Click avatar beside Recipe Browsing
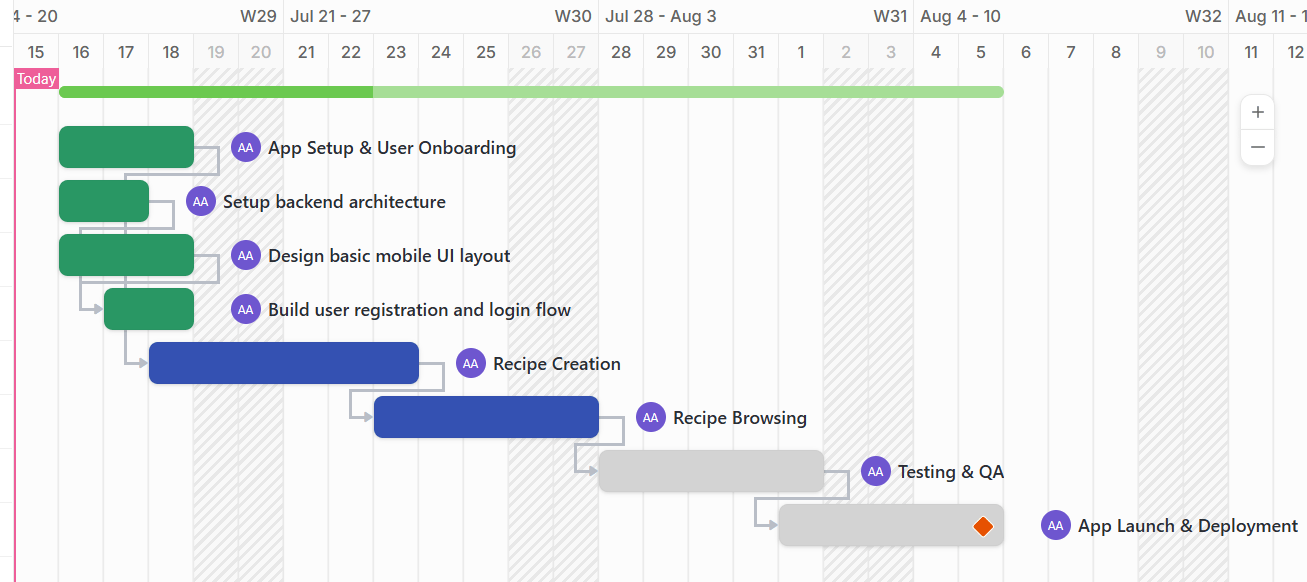The height and width of the screenshot is (582, 1307). pos(651,418)
